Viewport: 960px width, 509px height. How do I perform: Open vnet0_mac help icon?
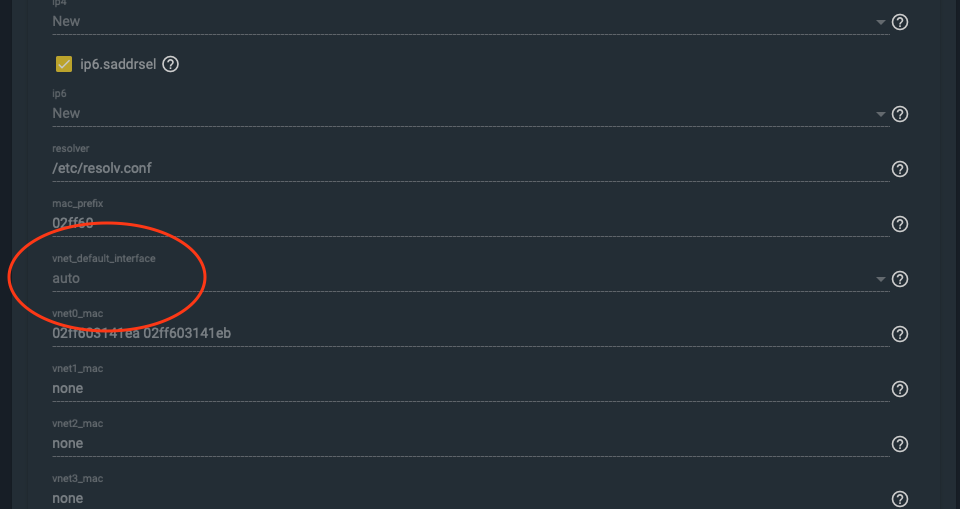899,334
